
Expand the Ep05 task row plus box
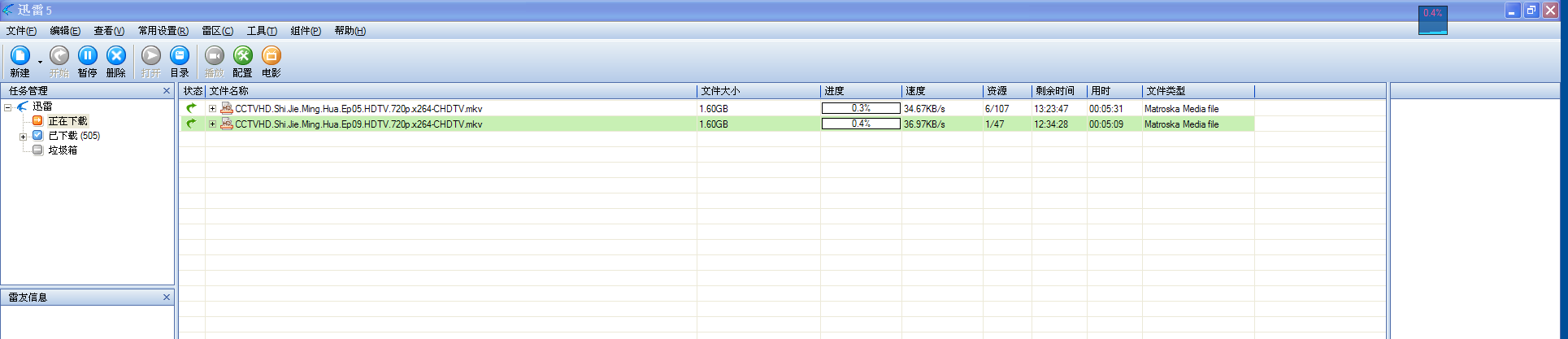pyautogui.click(x=212, y=109)
